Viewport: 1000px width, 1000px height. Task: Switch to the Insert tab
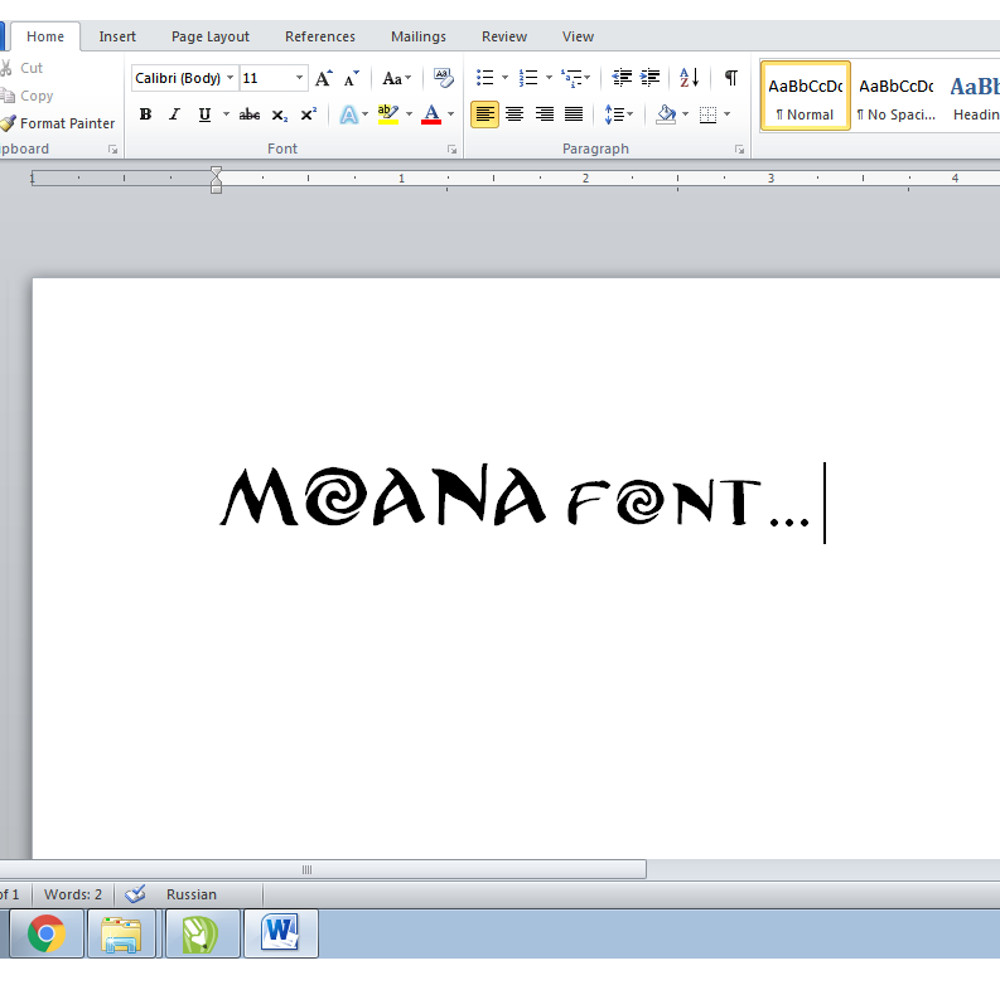coord(117,36)
